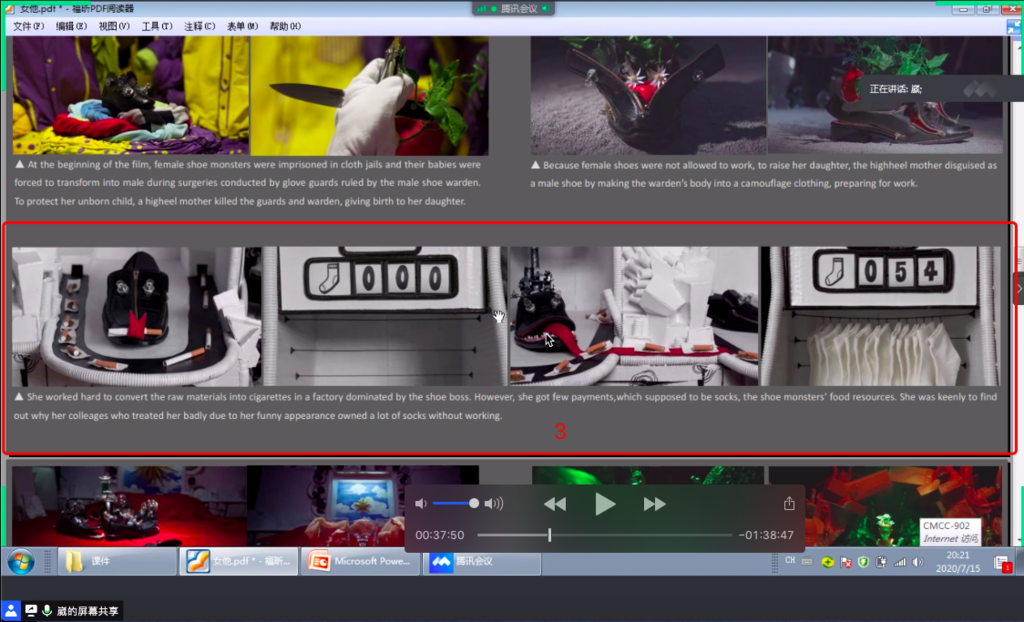Click the CH input language indicator
Viewport: 1024px width, 622px height.
[790, 561]
